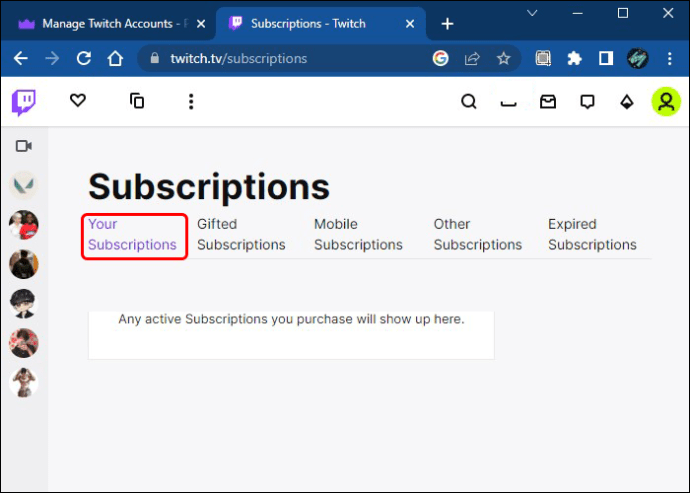The height and width of the screenshot is (493, 690).
Task: Open Following via the heart icon
Action: click(x=78, y=101)
